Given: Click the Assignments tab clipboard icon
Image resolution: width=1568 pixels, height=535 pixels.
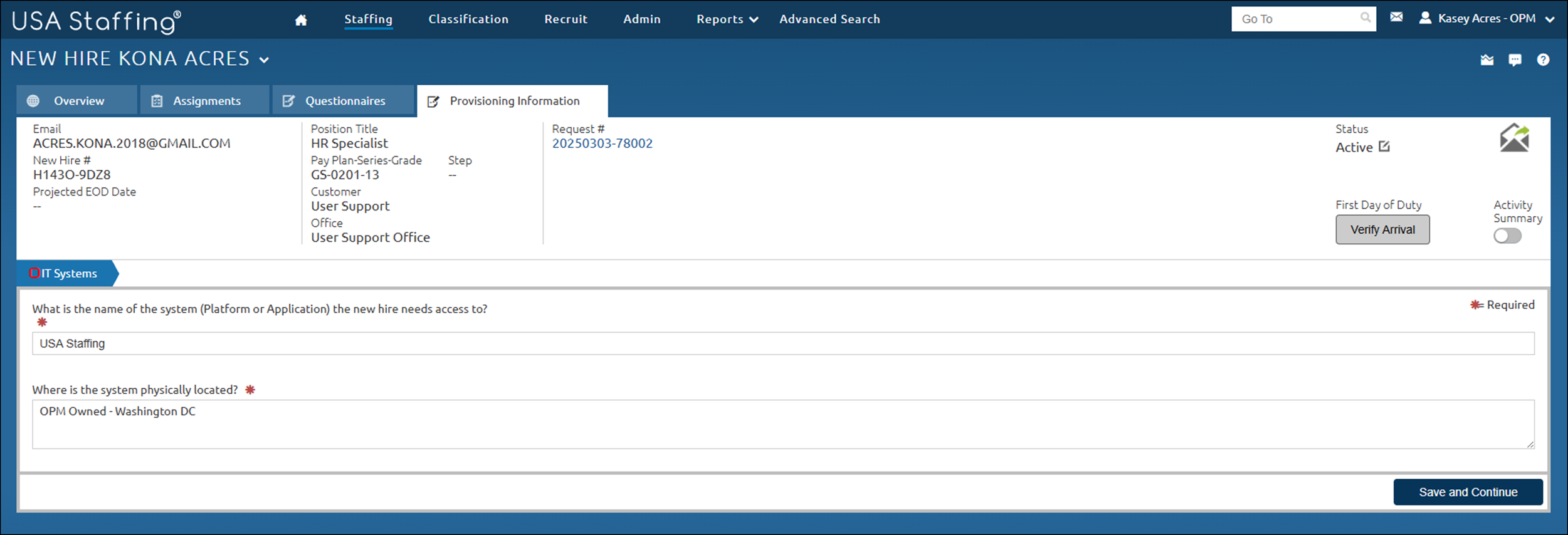Looking at the screenshot, I should click(x=157, y=101).
